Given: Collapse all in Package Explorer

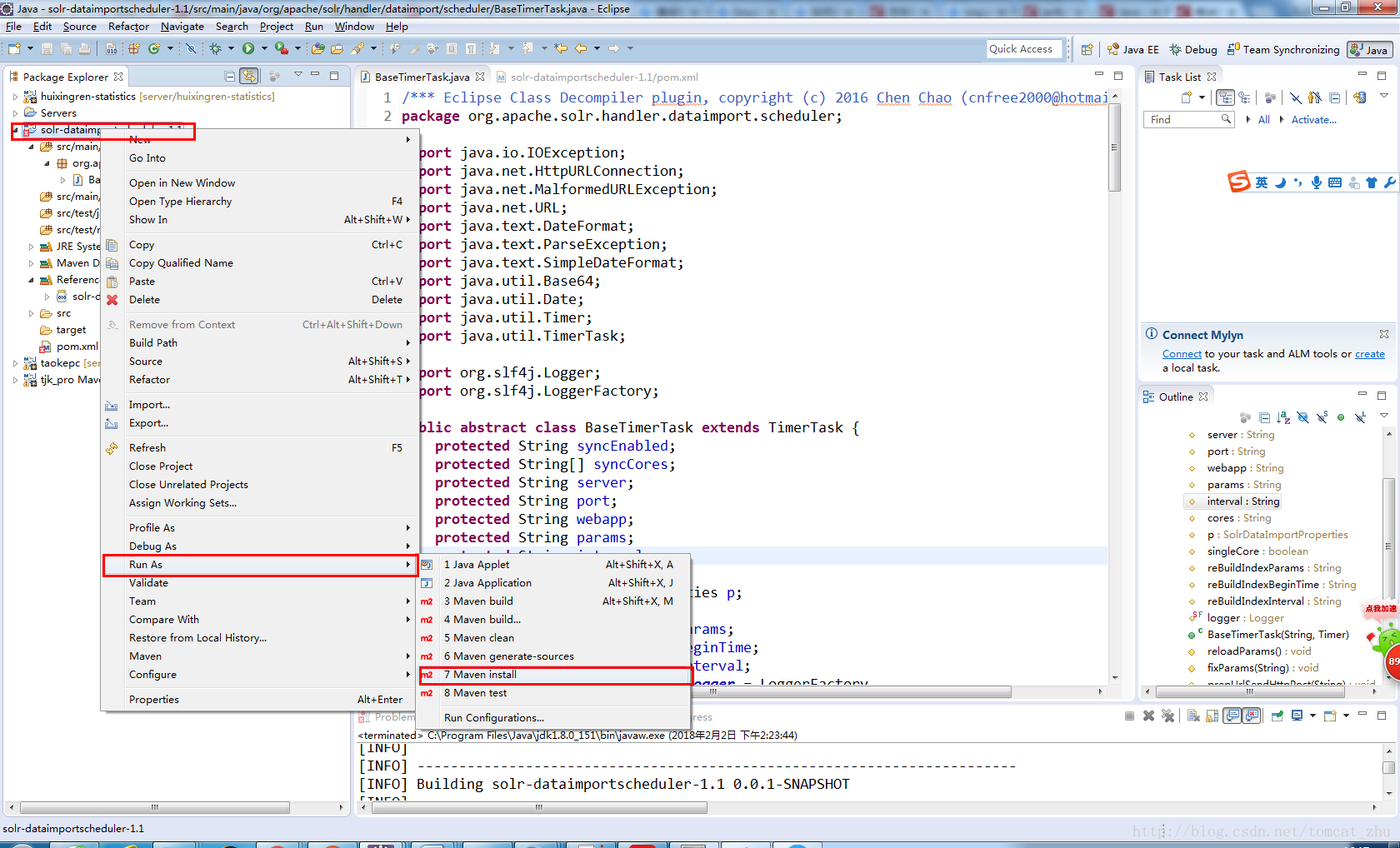Looking at the screenshot, I should (x=230, y=77).
